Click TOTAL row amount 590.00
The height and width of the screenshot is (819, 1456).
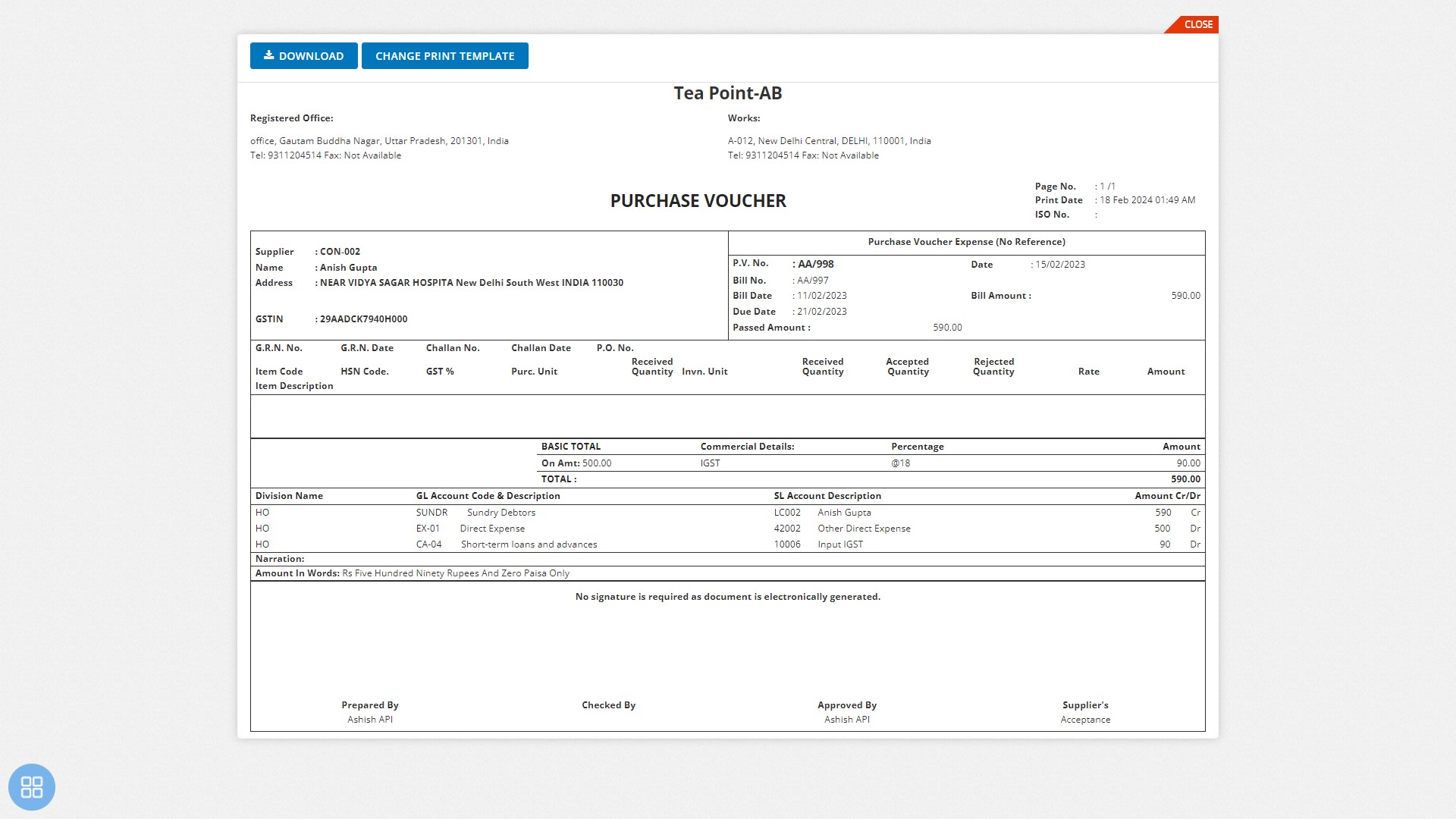[1185, 479]
